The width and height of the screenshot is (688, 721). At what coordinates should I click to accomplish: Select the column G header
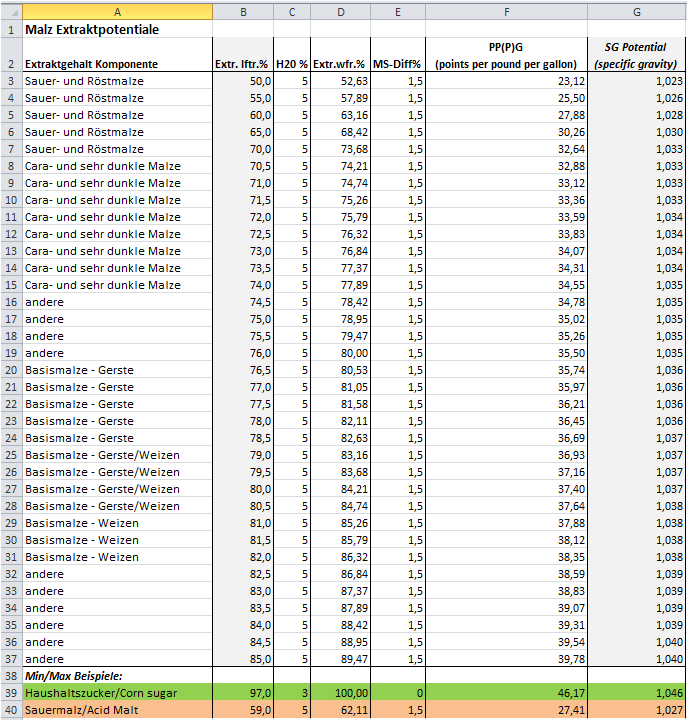point(636,11)
